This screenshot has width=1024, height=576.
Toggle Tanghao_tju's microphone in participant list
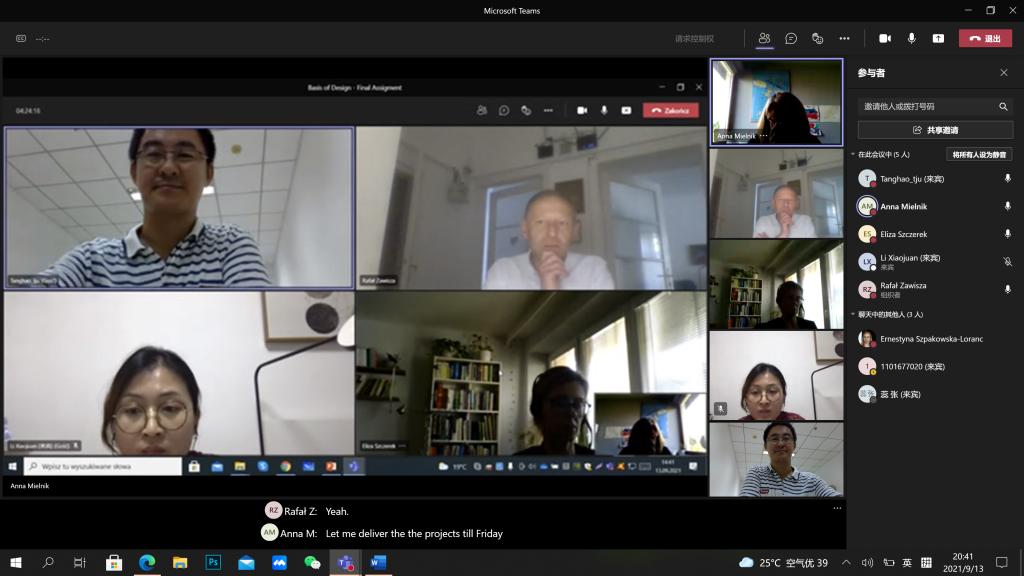[1007, 179]
